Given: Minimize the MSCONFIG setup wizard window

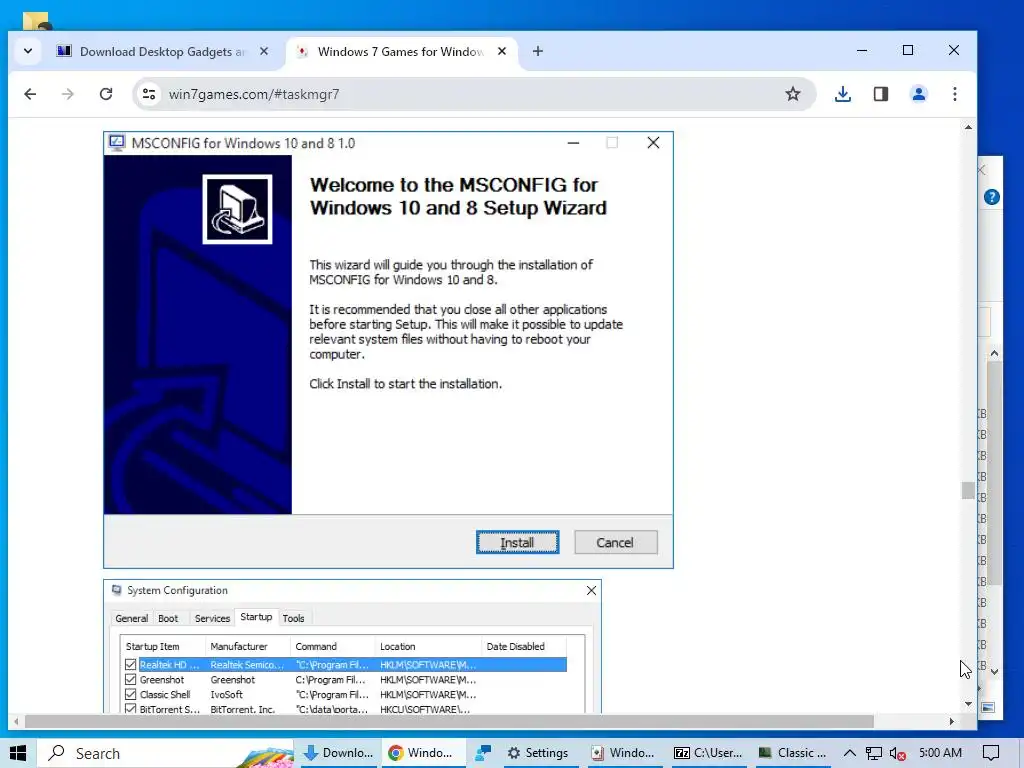Looking at the screenshot, I should pyautogui.click(x=573, y=143).
